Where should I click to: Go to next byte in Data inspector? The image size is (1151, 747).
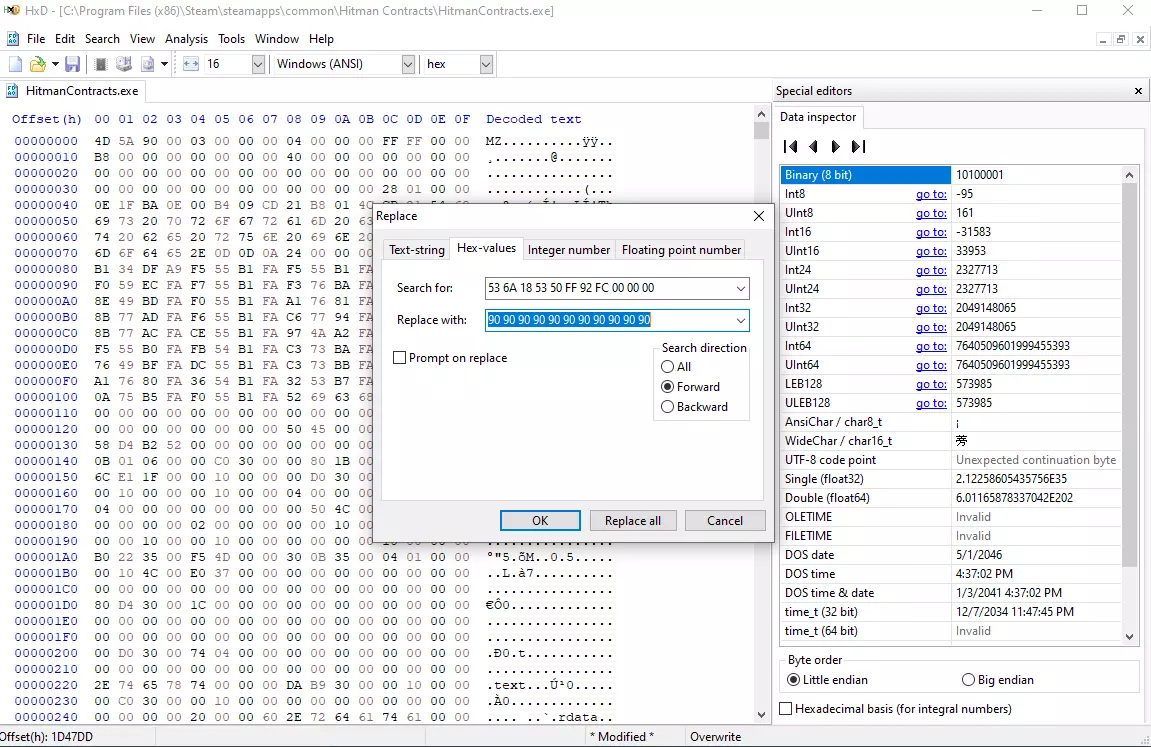pyautogui.click(x=835, y=147)
